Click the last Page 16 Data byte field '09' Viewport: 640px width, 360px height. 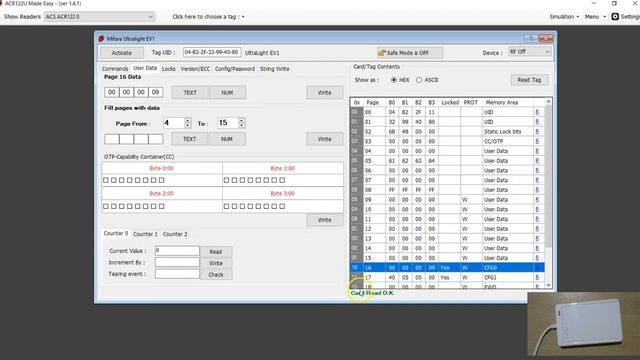pos(156,92)
